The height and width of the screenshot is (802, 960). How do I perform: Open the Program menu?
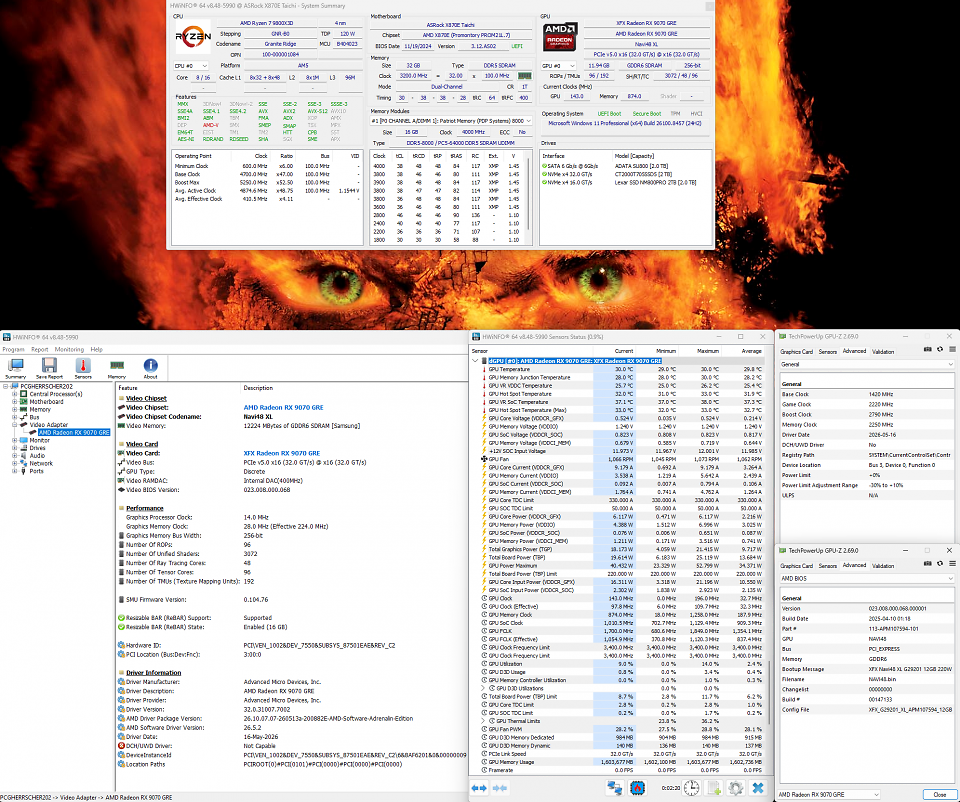click(x=13, y=350)
